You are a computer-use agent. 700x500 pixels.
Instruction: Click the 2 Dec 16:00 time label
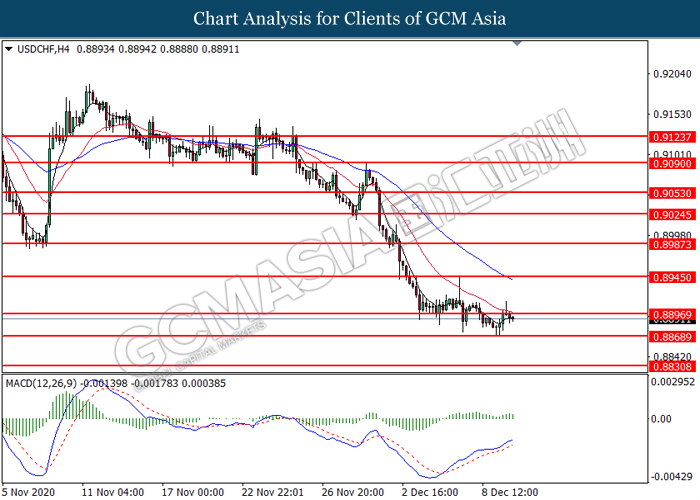pyautogui.click(x=430, y=492)
